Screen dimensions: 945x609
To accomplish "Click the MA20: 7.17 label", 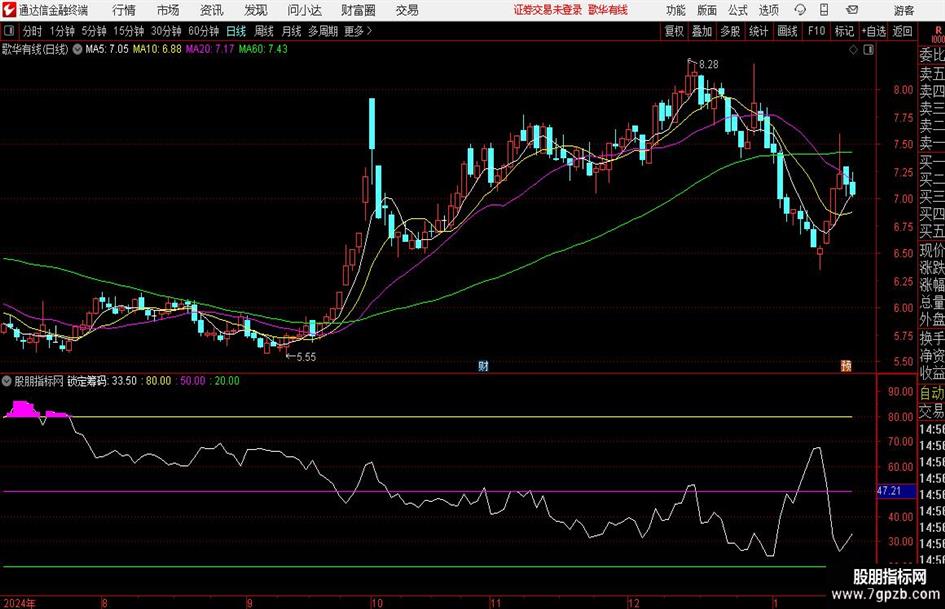I will coord(210,49).
